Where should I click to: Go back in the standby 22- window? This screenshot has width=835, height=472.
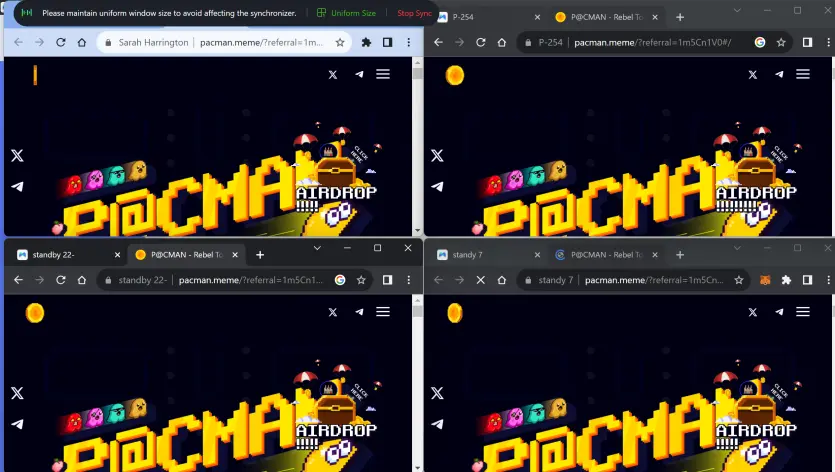[19, 280]
